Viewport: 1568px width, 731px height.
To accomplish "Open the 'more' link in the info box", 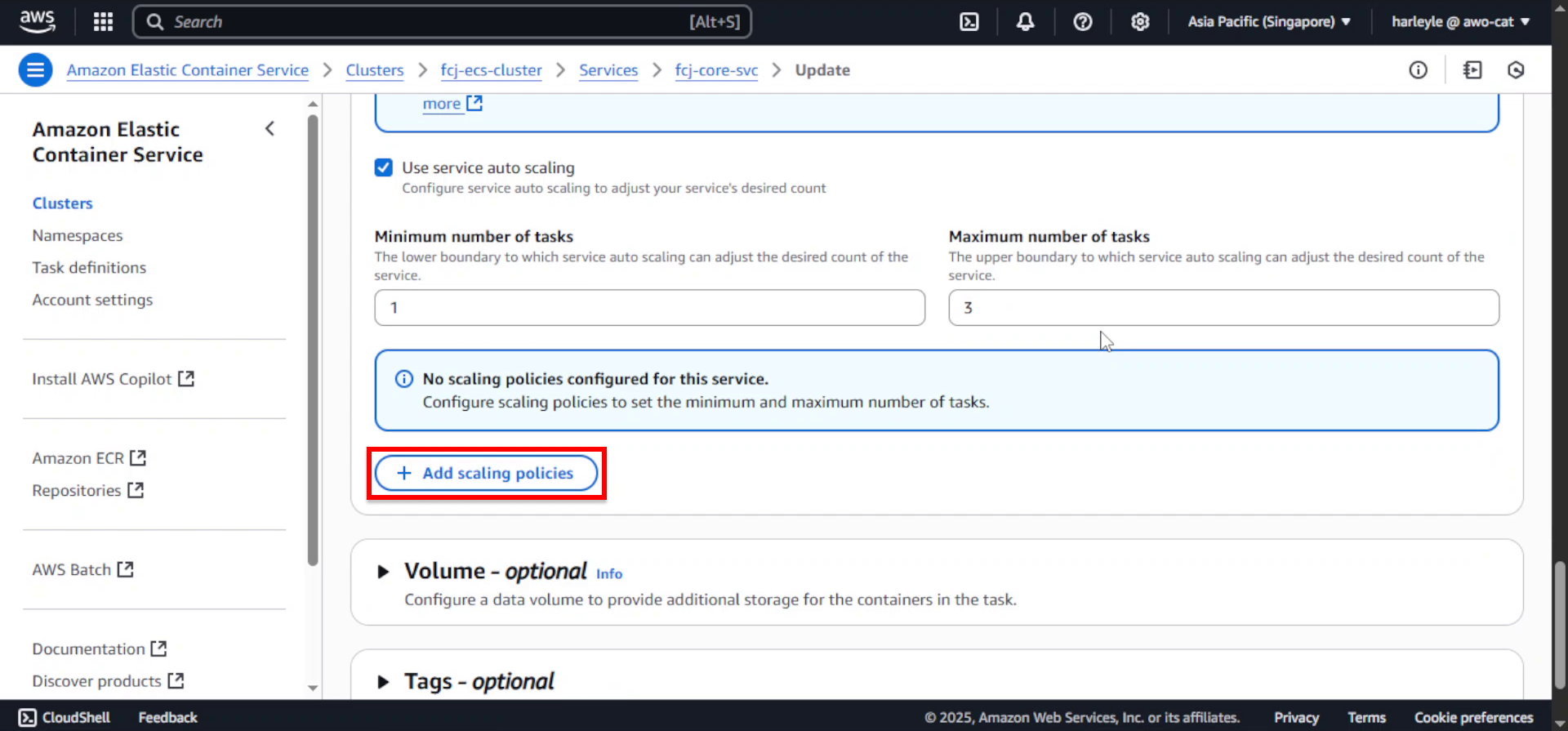I will point(442,104).
